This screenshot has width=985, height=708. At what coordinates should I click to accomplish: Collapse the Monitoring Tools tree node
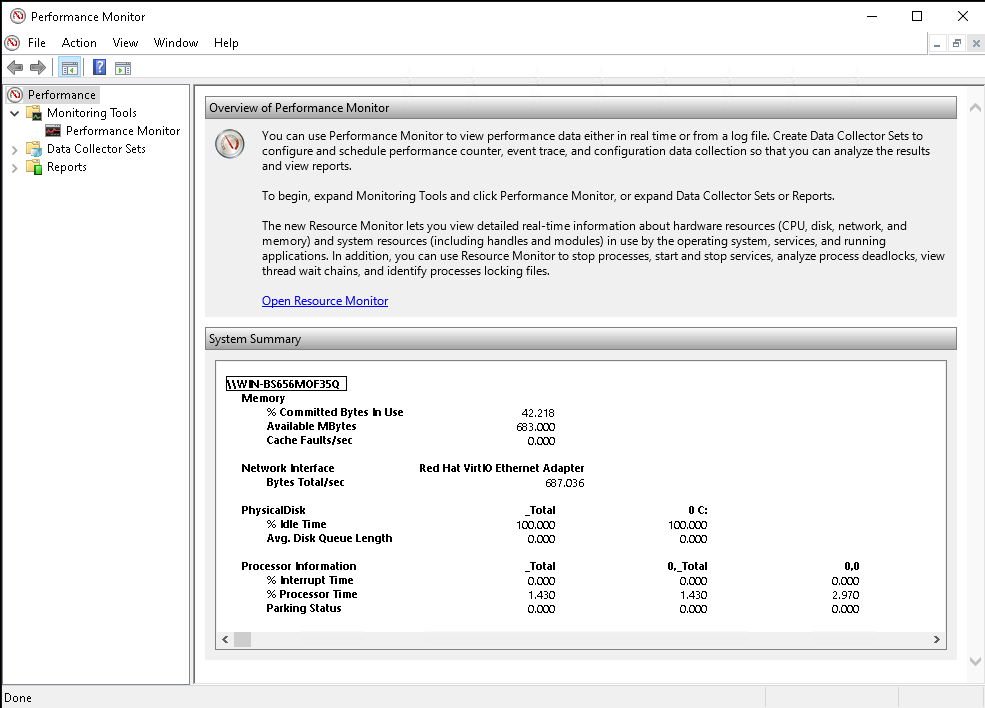pos(14,113)
